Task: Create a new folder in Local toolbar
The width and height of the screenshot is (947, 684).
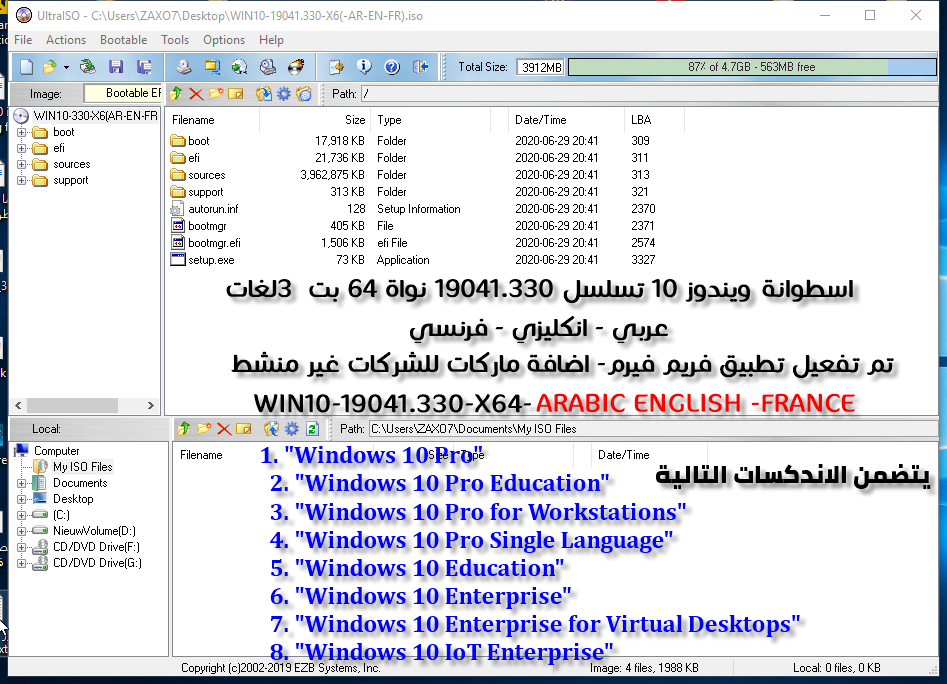Action: 204,429
